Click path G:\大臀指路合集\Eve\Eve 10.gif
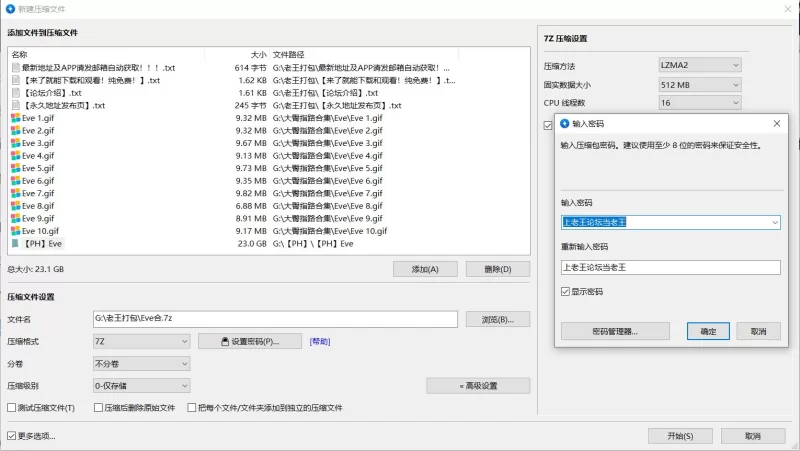The height and width of the screenshot is (451, 800). (330, 231)
